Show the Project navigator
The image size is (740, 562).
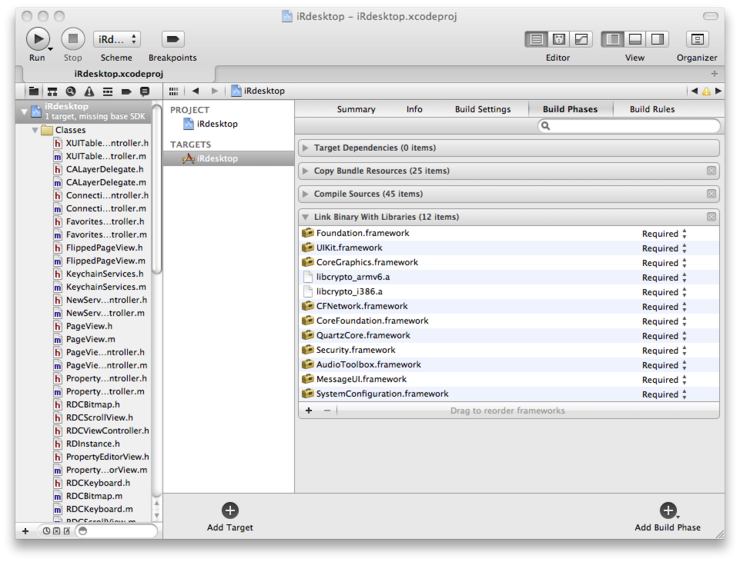point(34,91)
